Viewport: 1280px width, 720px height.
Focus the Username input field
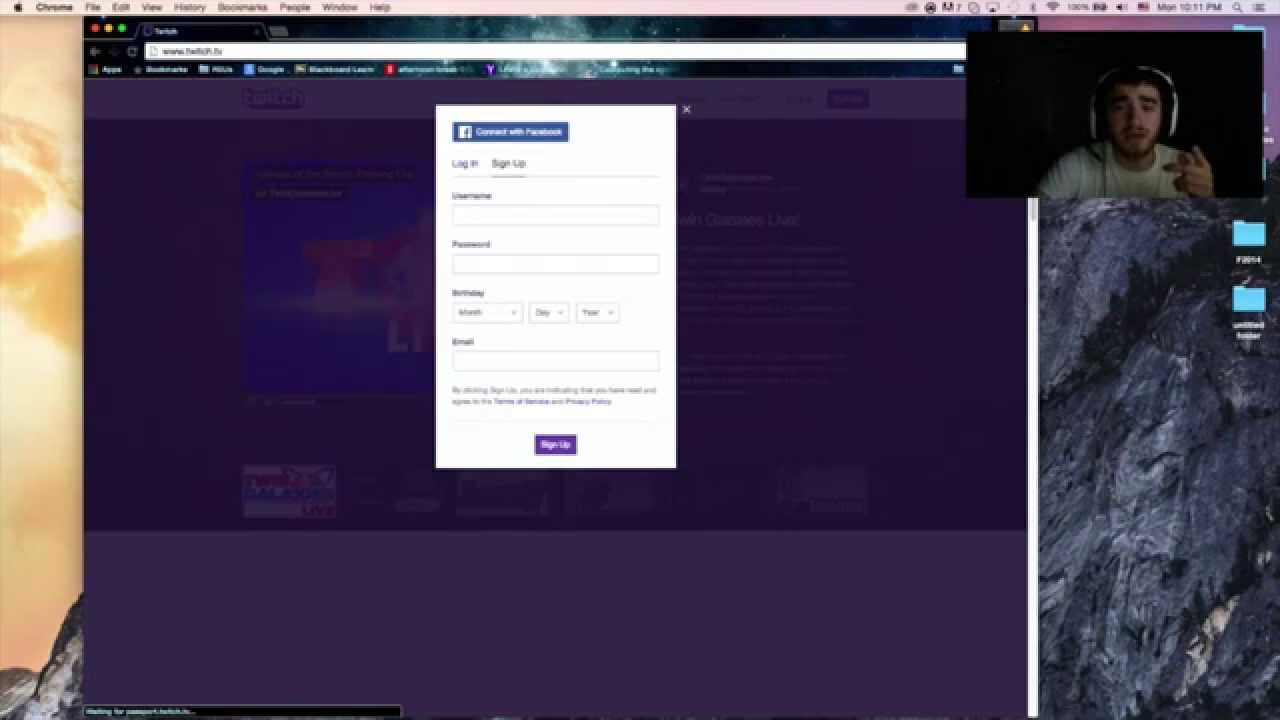(555, 215)
